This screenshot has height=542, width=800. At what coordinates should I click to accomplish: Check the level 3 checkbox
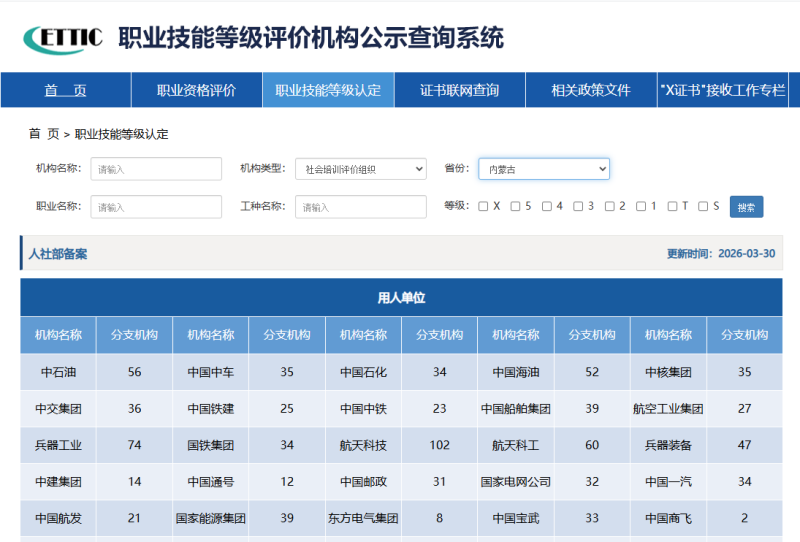(578, 206)
